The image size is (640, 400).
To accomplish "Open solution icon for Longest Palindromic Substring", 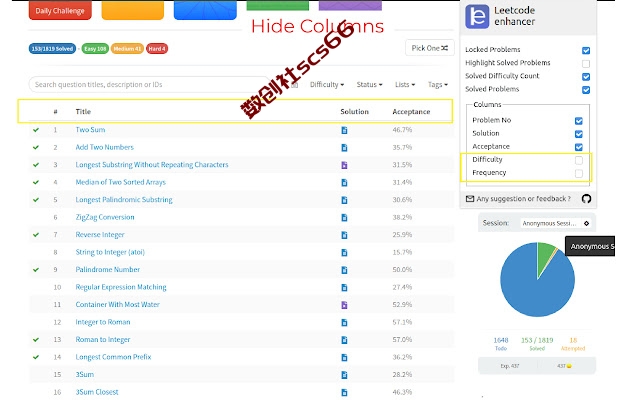I will [344, 200].
